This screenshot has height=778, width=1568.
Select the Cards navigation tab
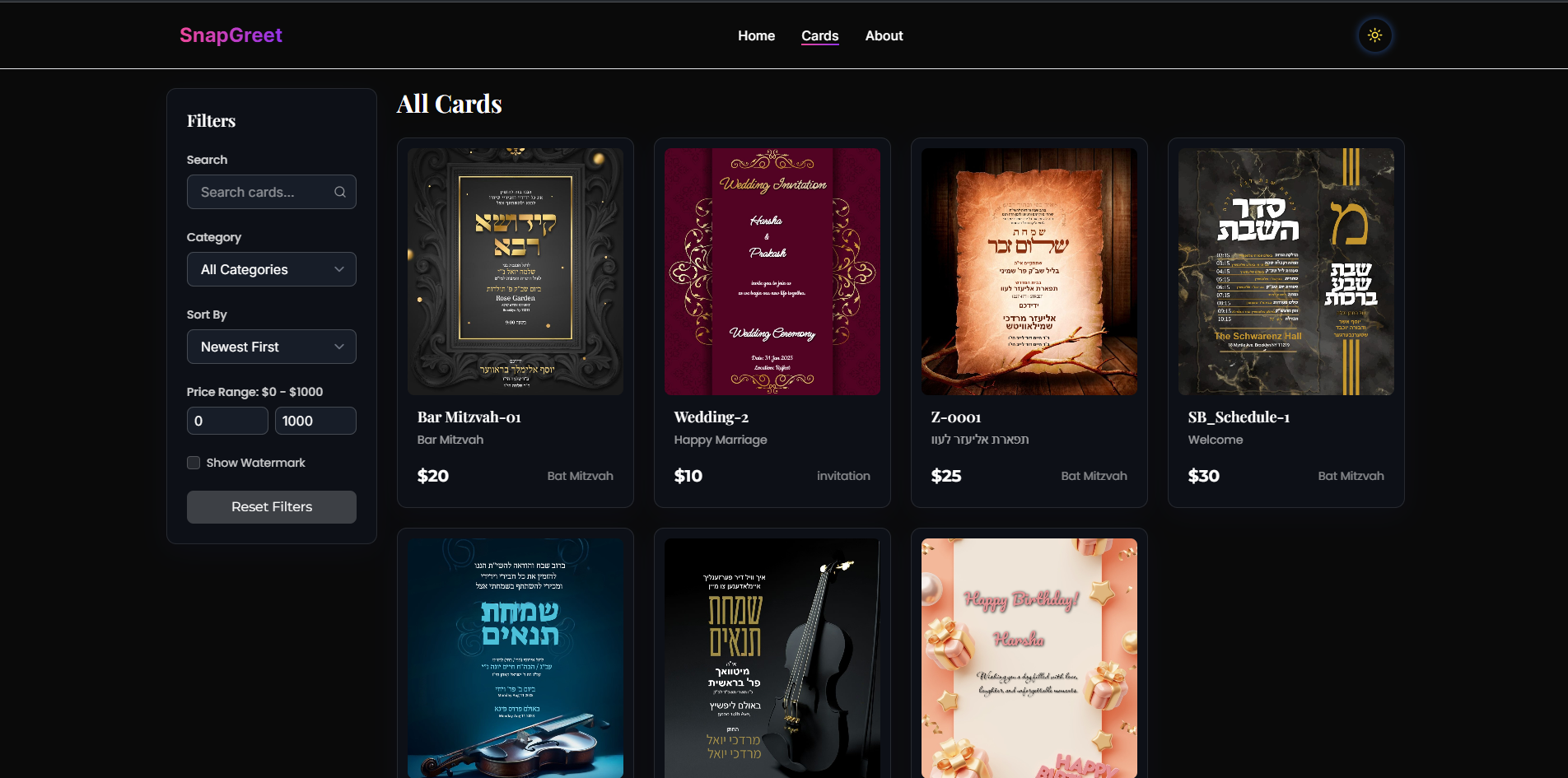(x=819, y=35)
